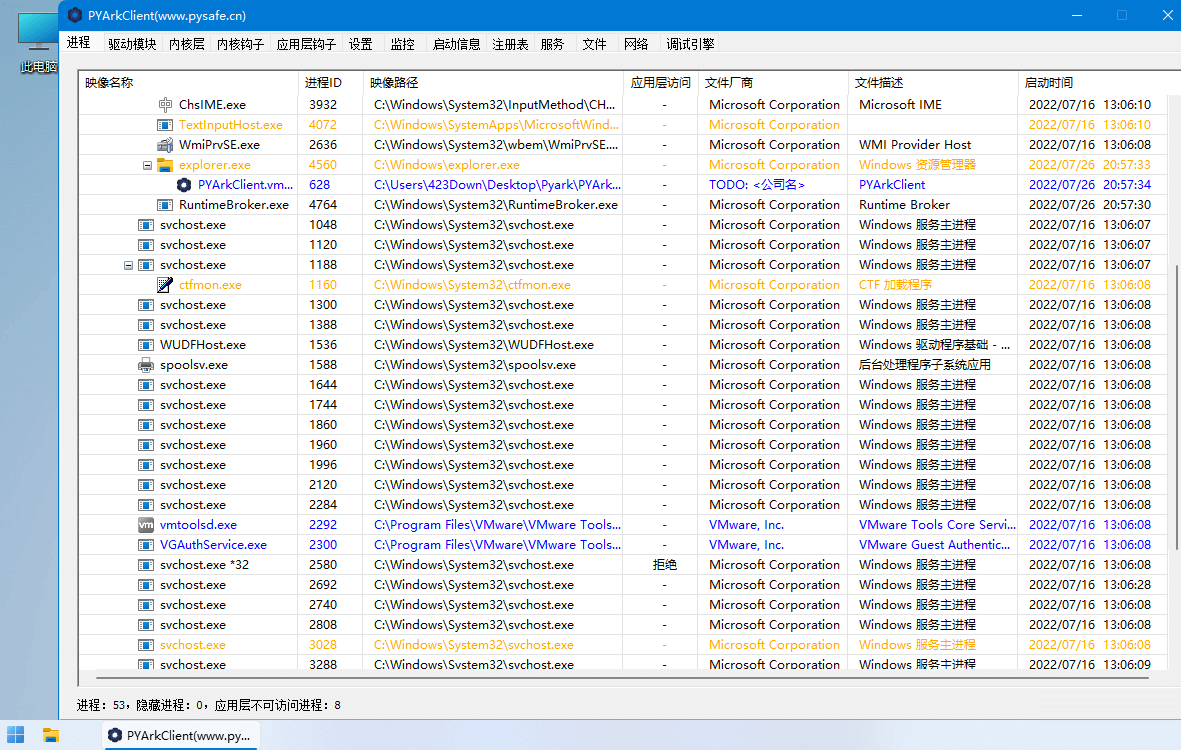
Task: Click the WUDFHost.exe process icon
Action: [146, 345]
